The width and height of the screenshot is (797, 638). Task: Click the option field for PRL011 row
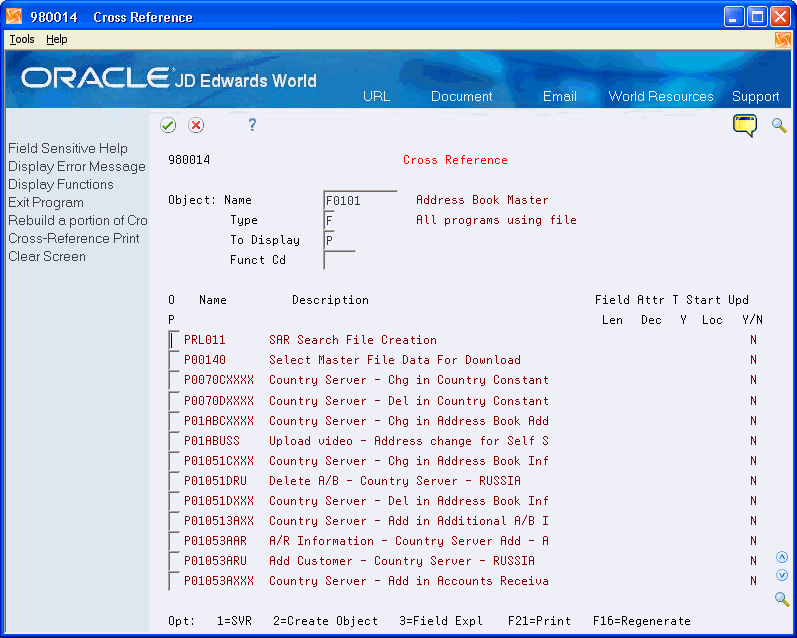(x=174, y=340)
